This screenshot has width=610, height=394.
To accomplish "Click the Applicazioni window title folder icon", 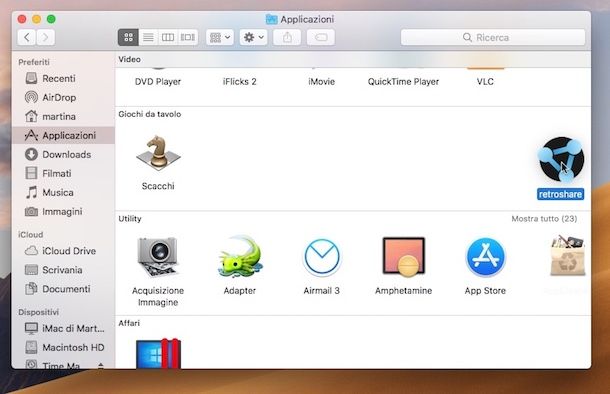I will point(271,19).
